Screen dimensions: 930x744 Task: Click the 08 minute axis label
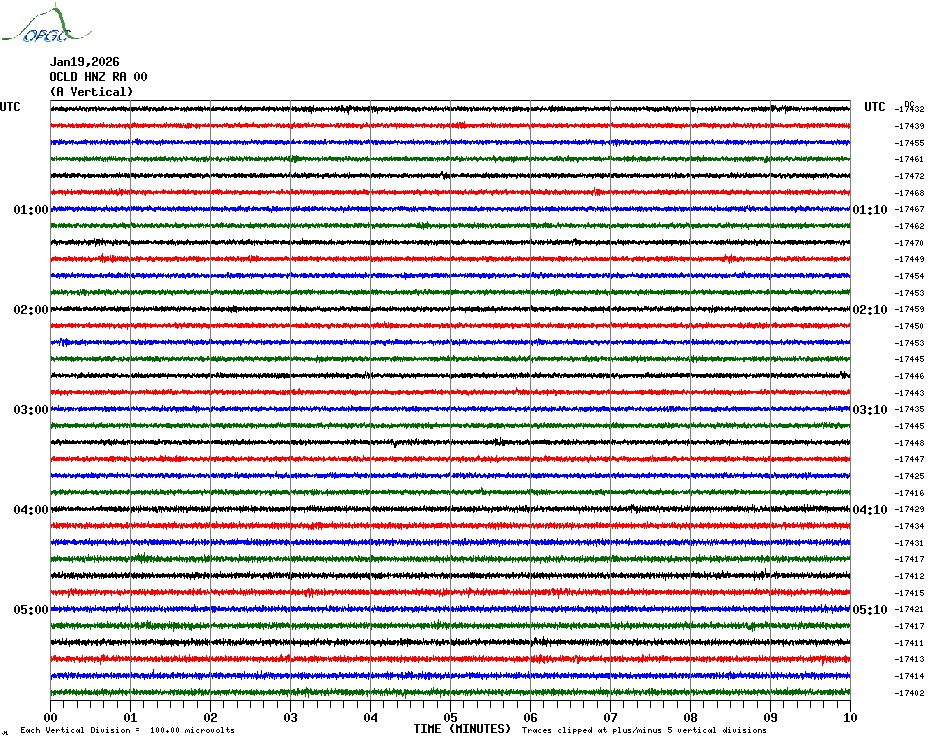[x=690, y=717]
